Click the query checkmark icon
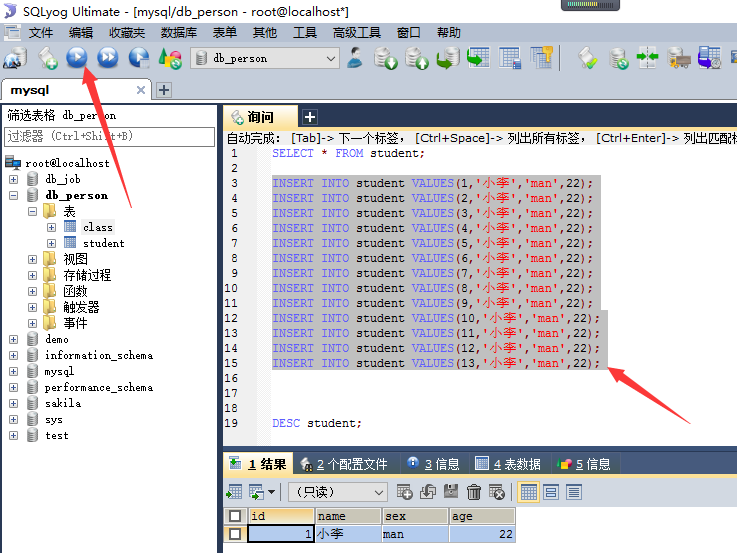 [587, 58]
